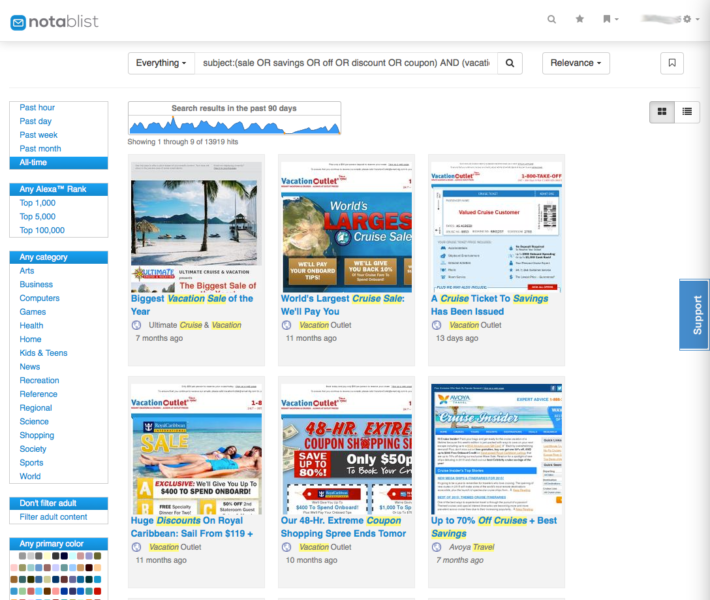
Task: Open World's Largest Cruise Sale thumbnail
Action: 346,227
